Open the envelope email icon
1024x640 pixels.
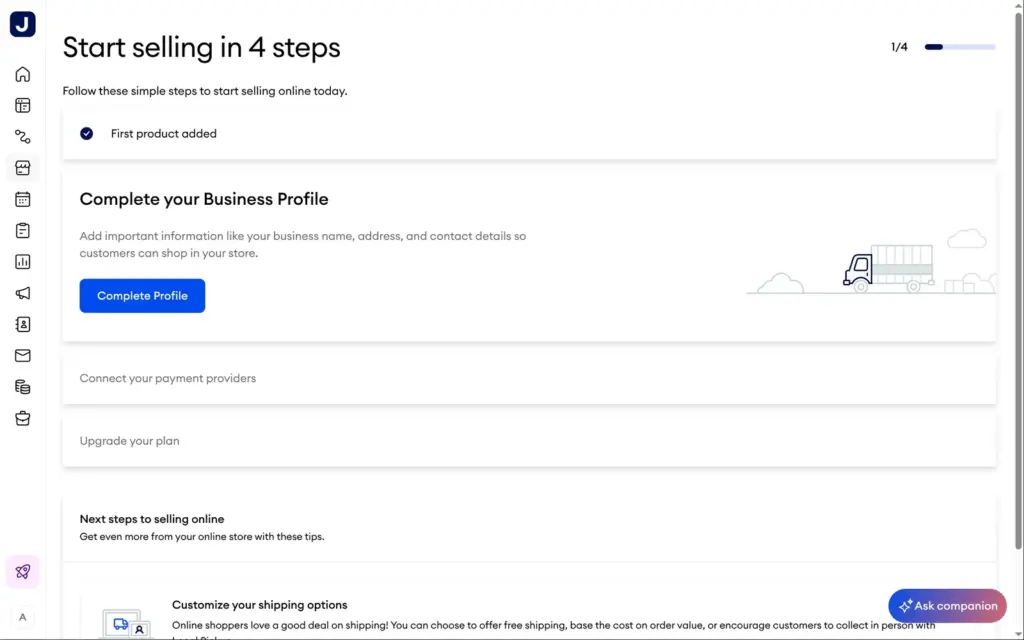point(22,355)
